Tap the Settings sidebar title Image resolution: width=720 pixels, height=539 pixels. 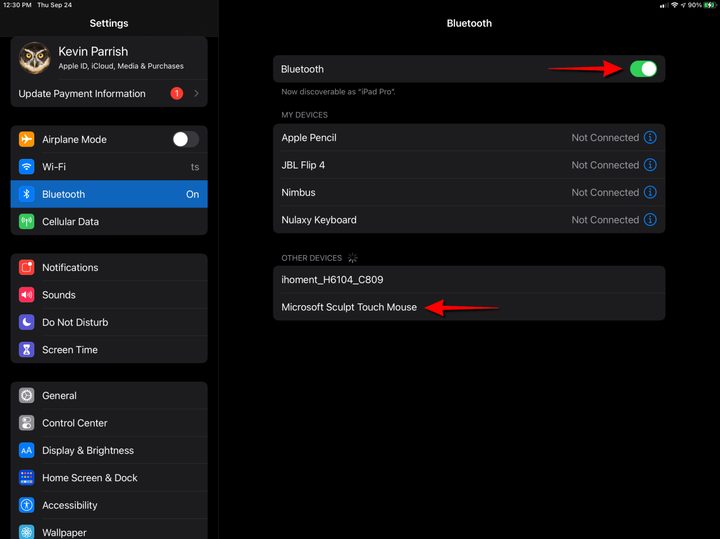coord(109,23)
